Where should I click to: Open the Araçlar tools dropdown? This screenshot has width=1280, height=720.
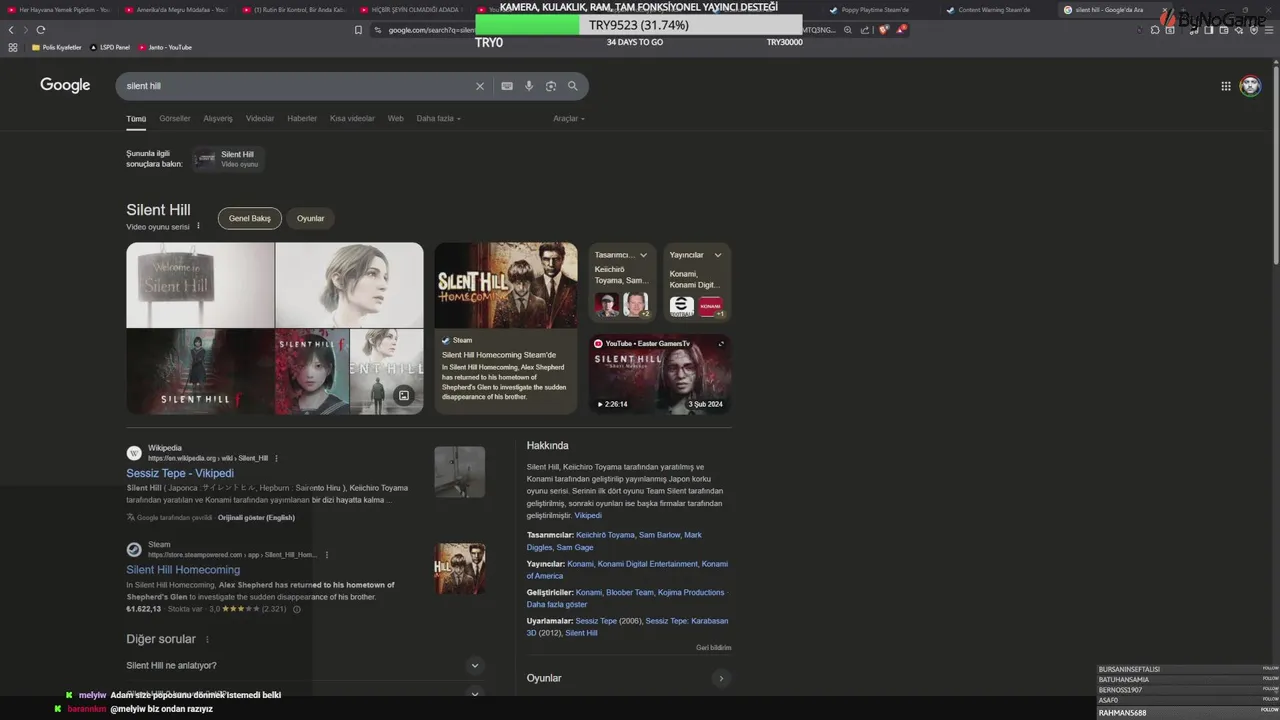pyautogui.click(x=569, y=118)
